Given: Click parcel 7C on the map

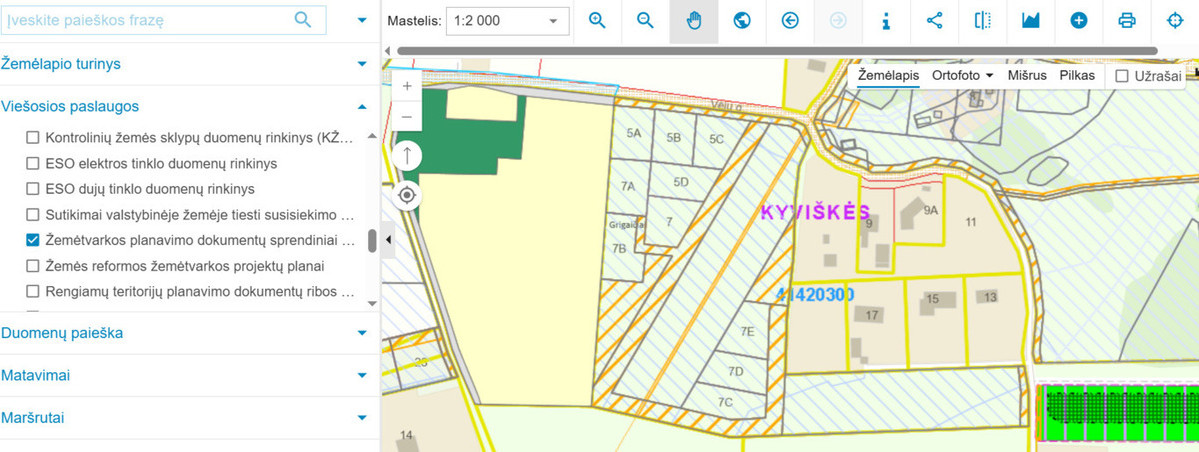Looking at the screenshot, I should 725,402.
